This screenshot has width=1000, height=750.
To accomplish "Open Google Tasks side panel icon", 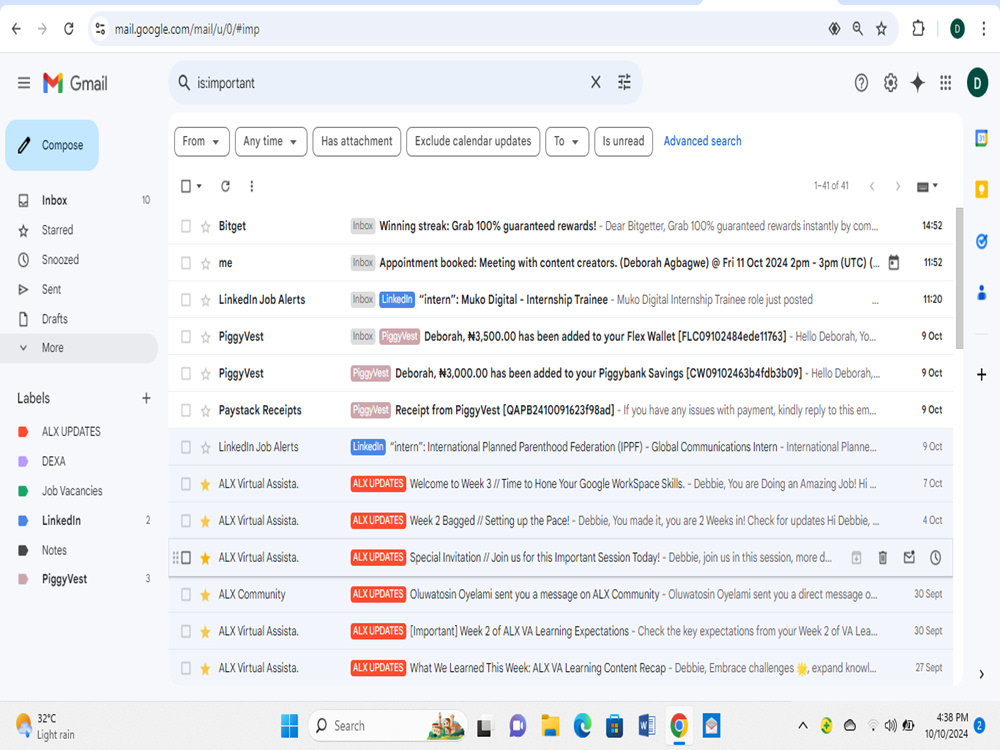I will click(x=982, y=241).
